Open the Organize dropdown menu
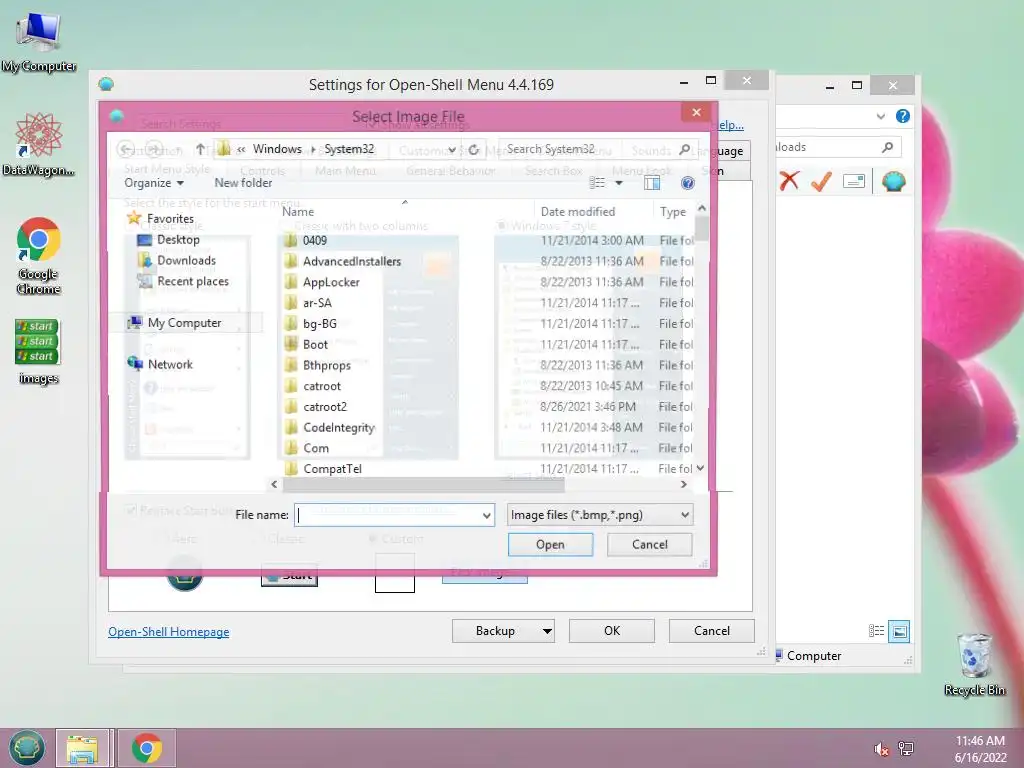This screenshot has width=1024, height=768. 154,184
